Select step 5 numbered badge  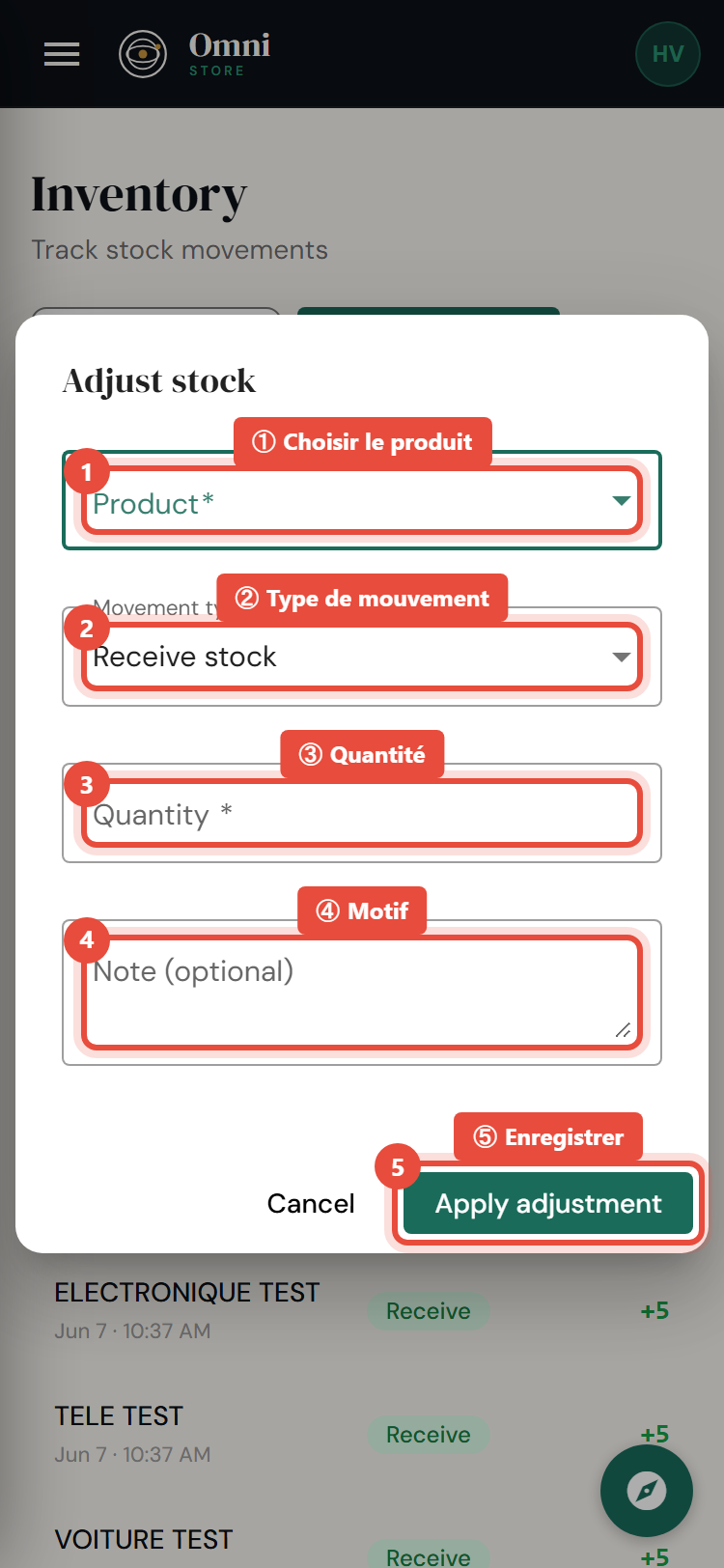point(398,1167)
